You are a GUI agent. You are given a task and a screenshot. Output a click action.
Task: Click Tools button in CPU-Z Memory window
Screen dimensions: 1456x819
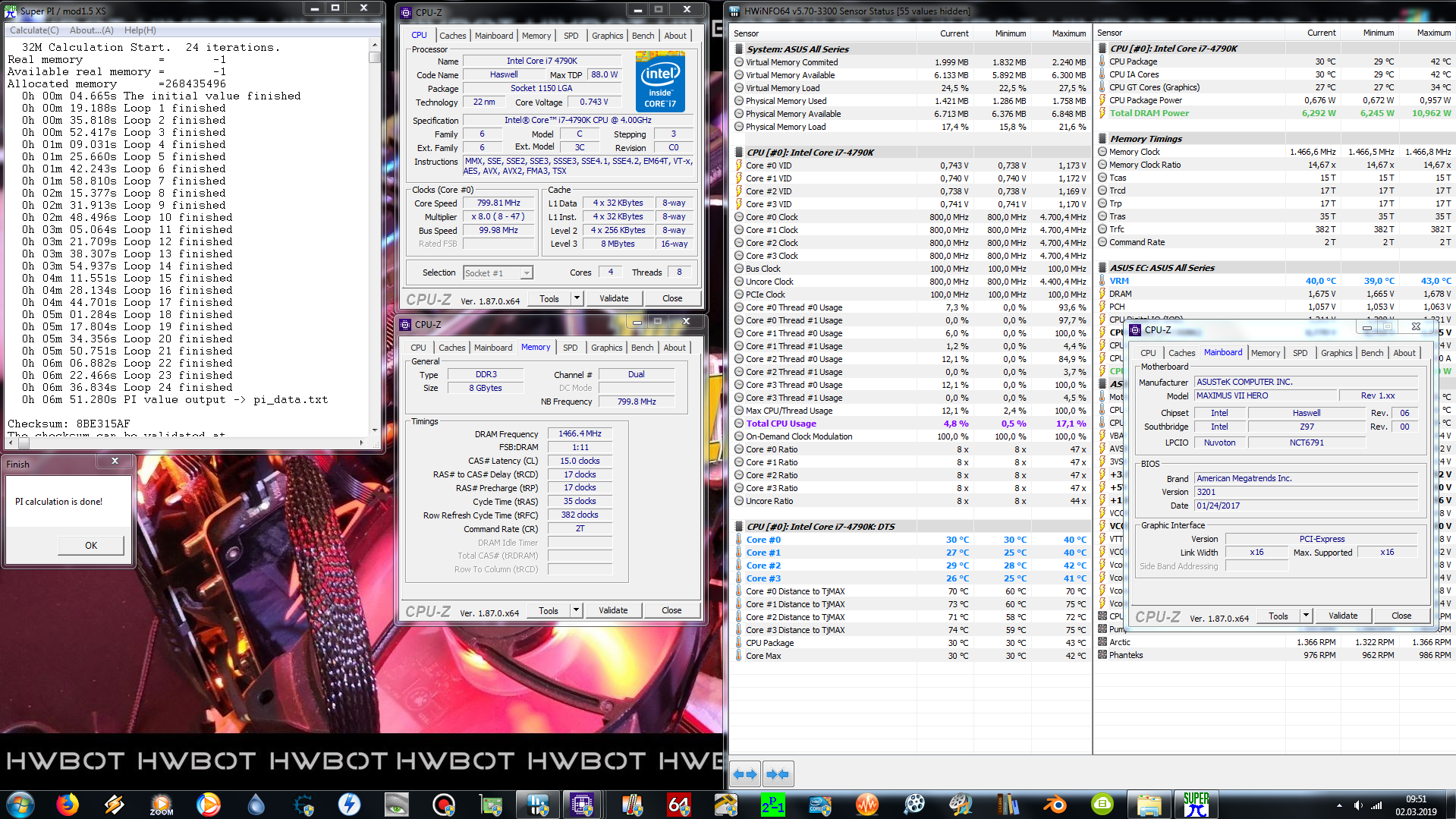click(549, 610)
